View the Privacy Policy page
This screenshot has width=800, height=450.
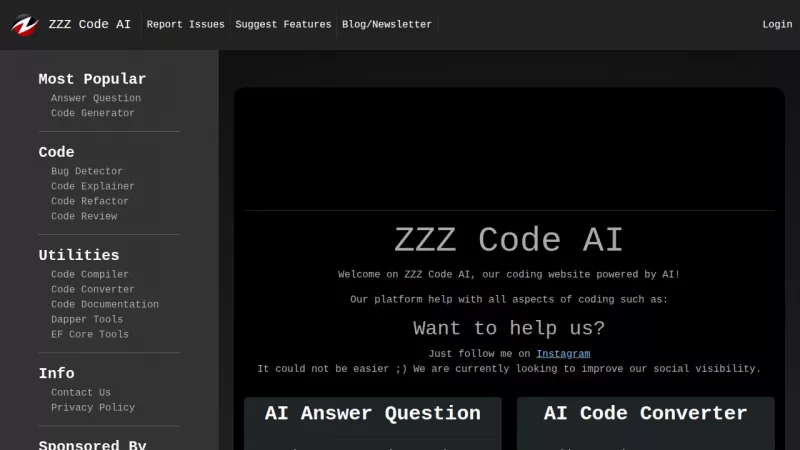coord(93,408)
